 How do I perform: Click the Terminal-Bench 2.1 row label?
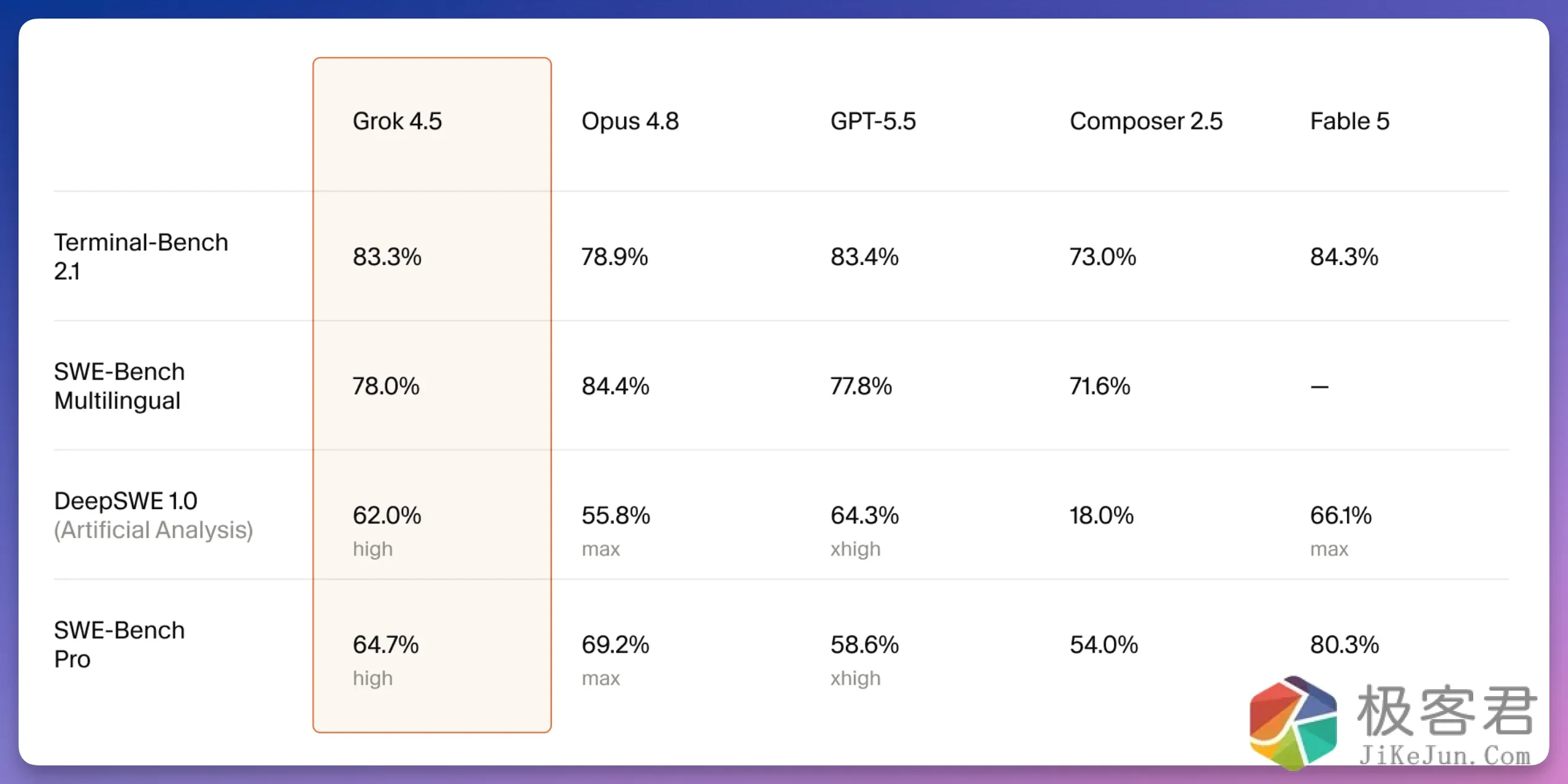[x=141, y=256]
